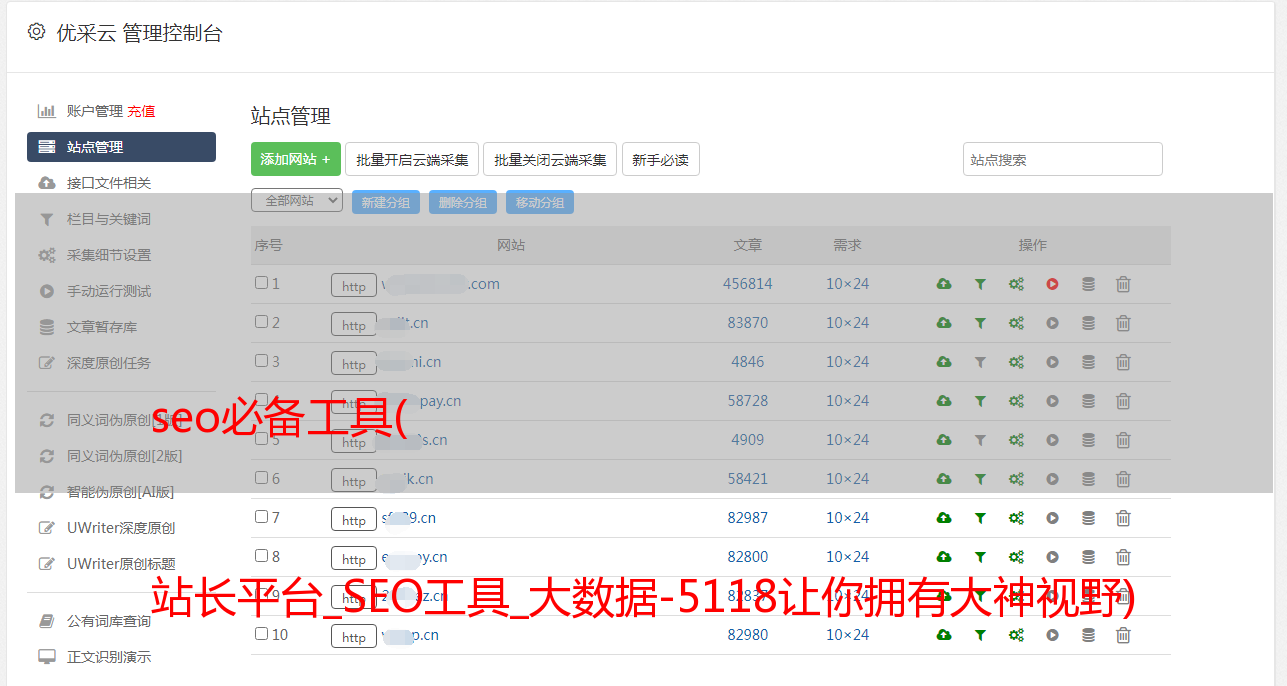Open 深度原创任务 in the sidebar

[109, 363]
